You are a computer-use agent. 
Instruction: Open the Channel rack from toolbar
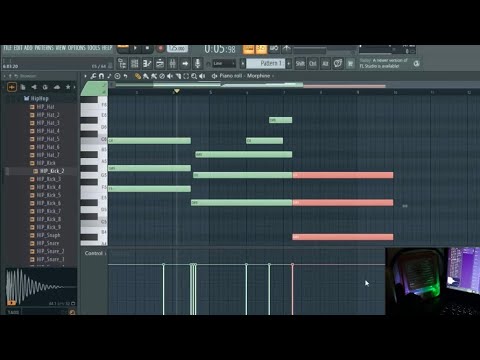(160, 63)
